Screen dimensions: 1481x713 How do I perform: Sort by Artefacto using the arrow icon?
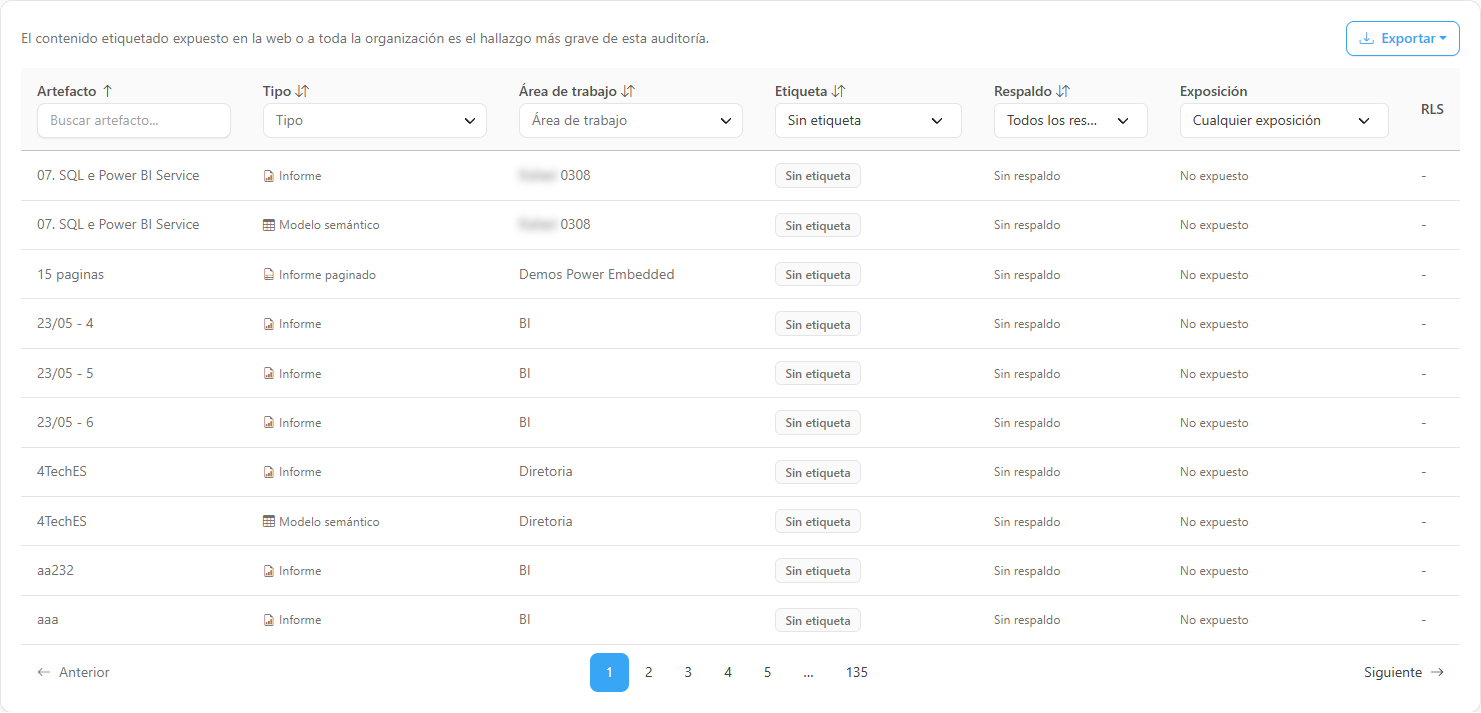pos(108,91)
